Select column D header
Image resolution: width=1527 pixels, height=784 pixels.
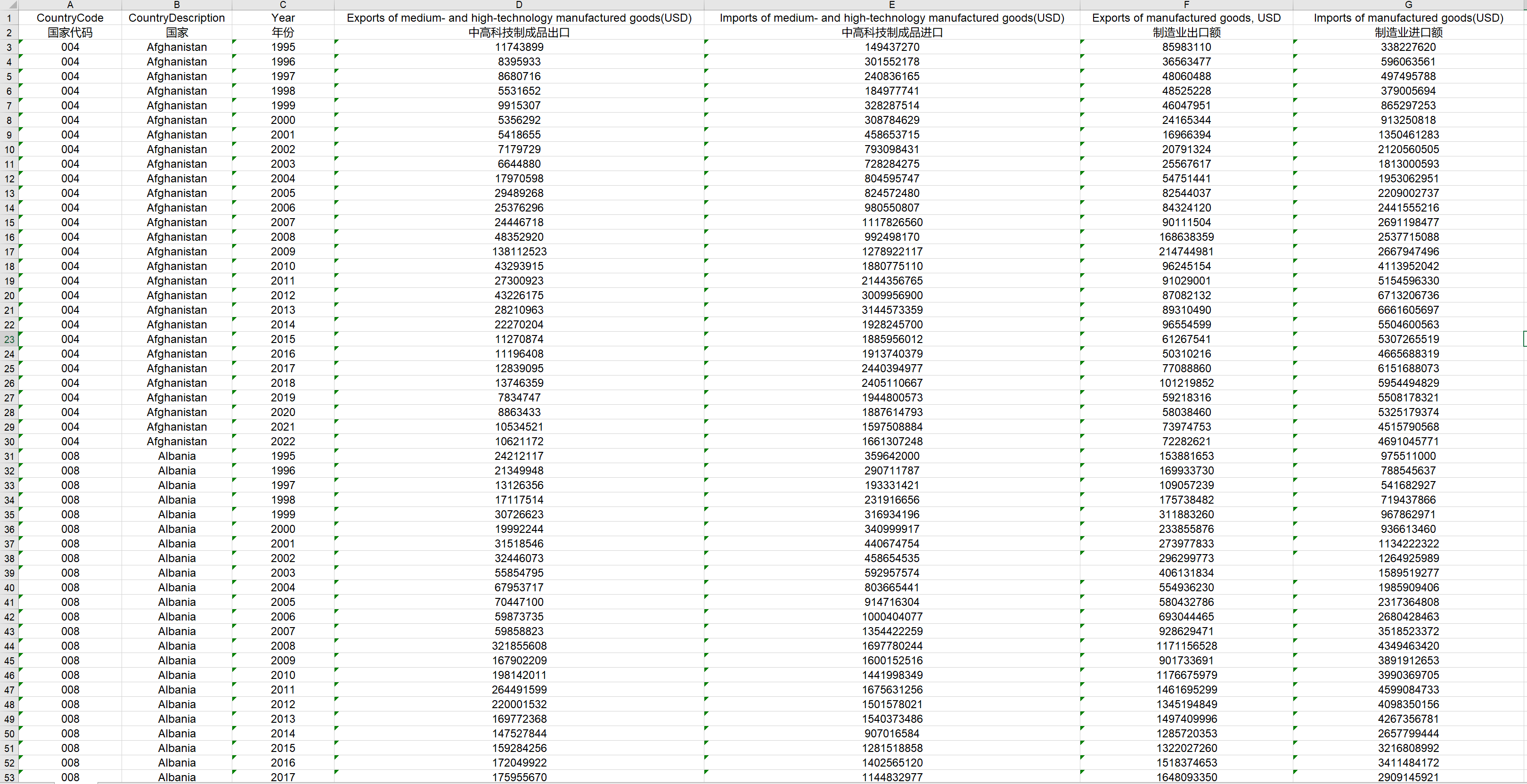(519, 4)
